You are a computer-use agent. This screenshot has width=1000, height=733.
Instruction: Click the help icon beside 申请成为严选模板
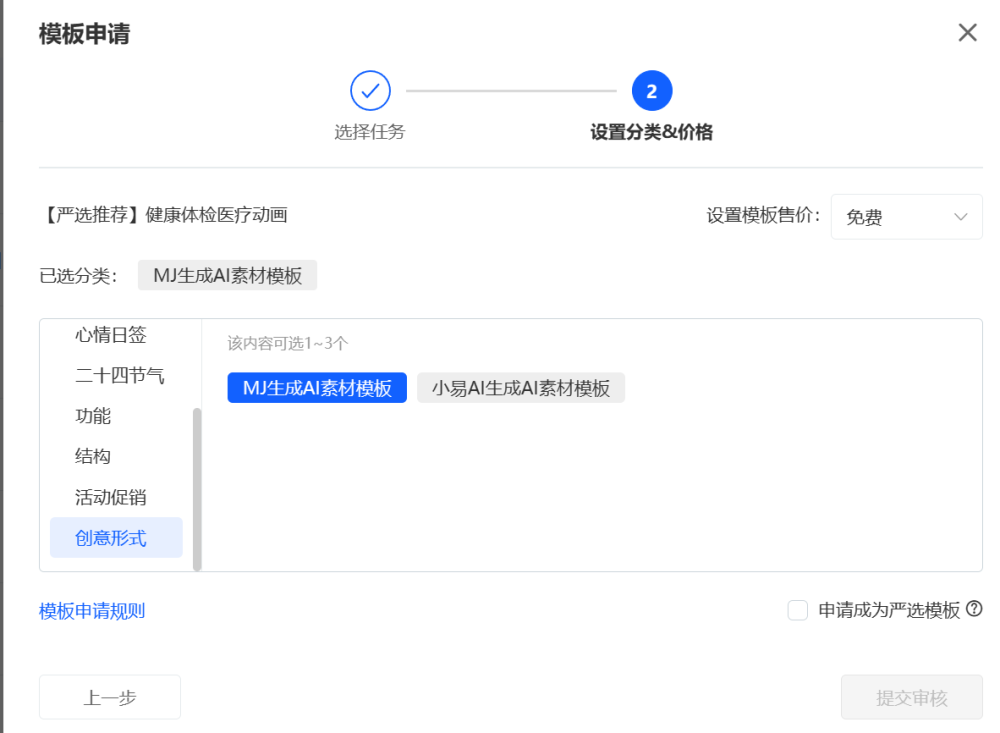[974, 609]
